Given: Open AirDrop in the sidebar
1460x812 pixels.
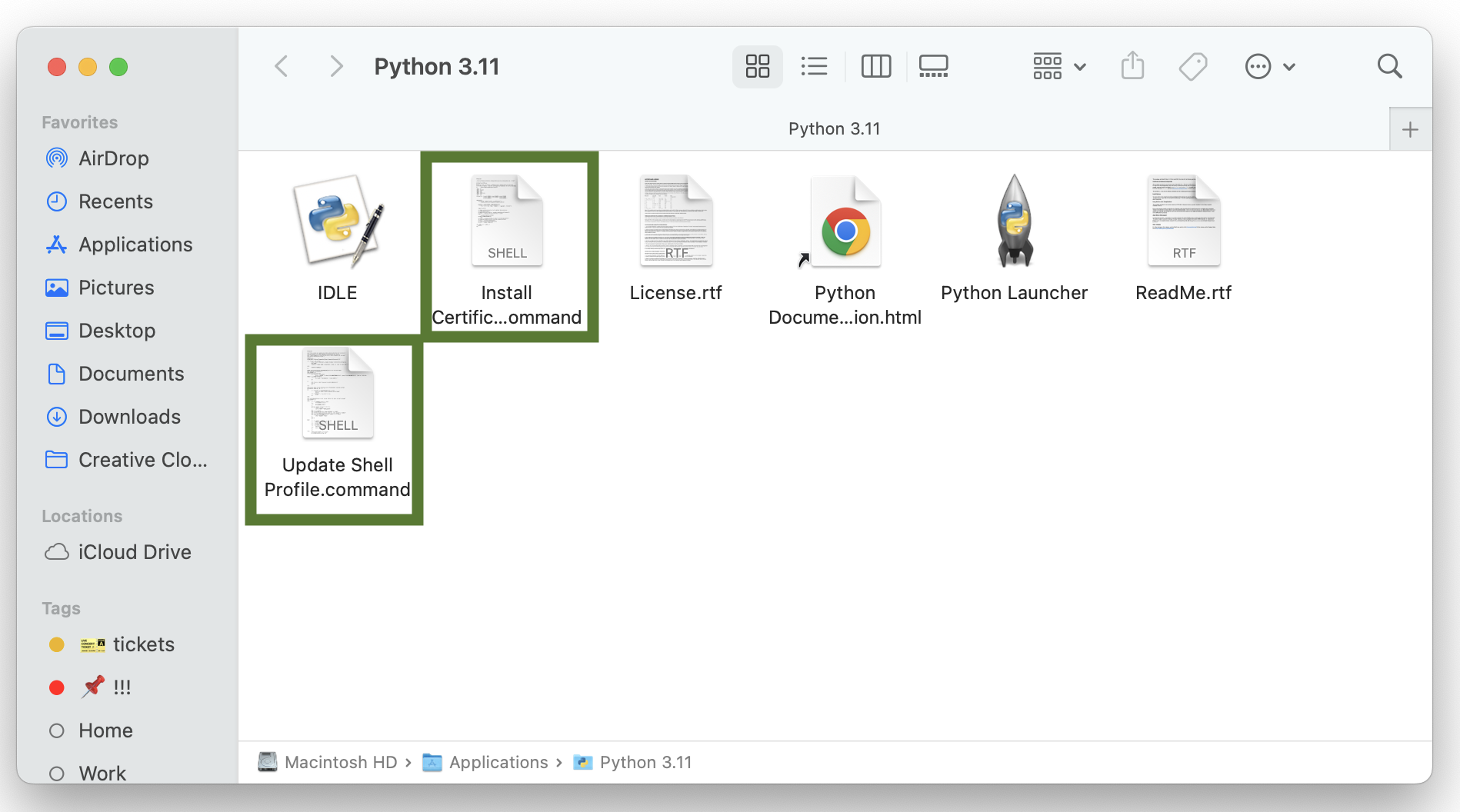Looking at the screenshot, I should (x=114, y=158).
